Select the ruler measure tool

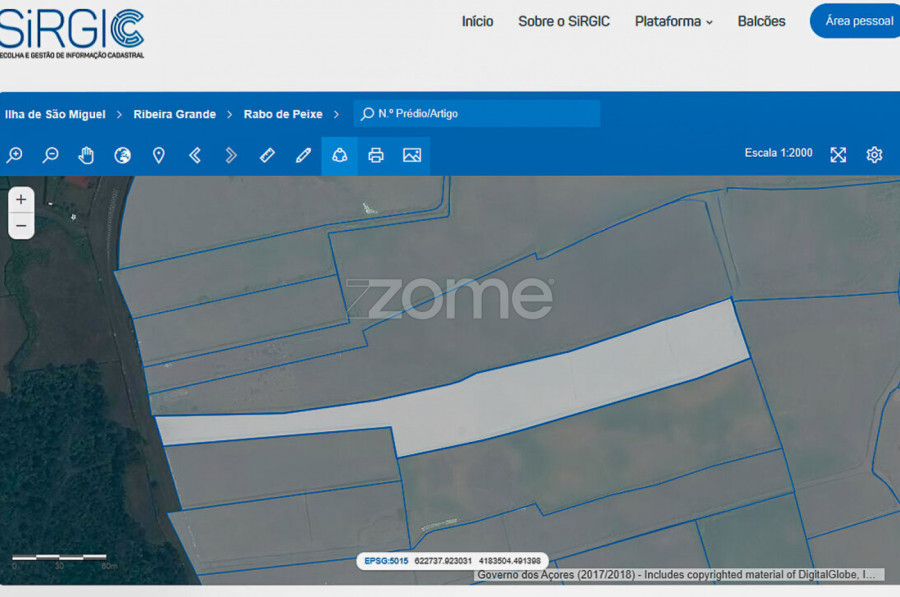coord(267,155)
